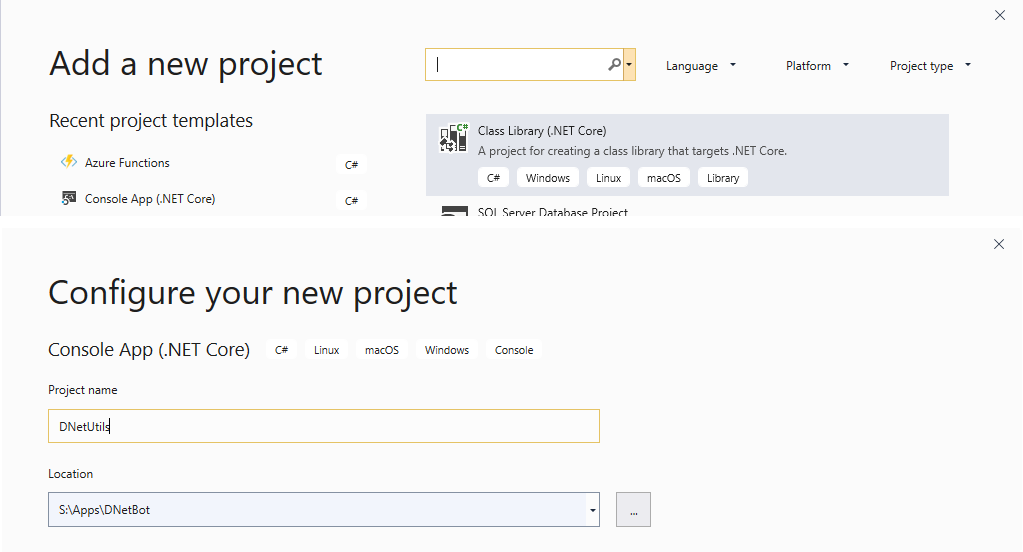
Task: Click the Library tag on Class Library
Action: (x=723, y=177)
